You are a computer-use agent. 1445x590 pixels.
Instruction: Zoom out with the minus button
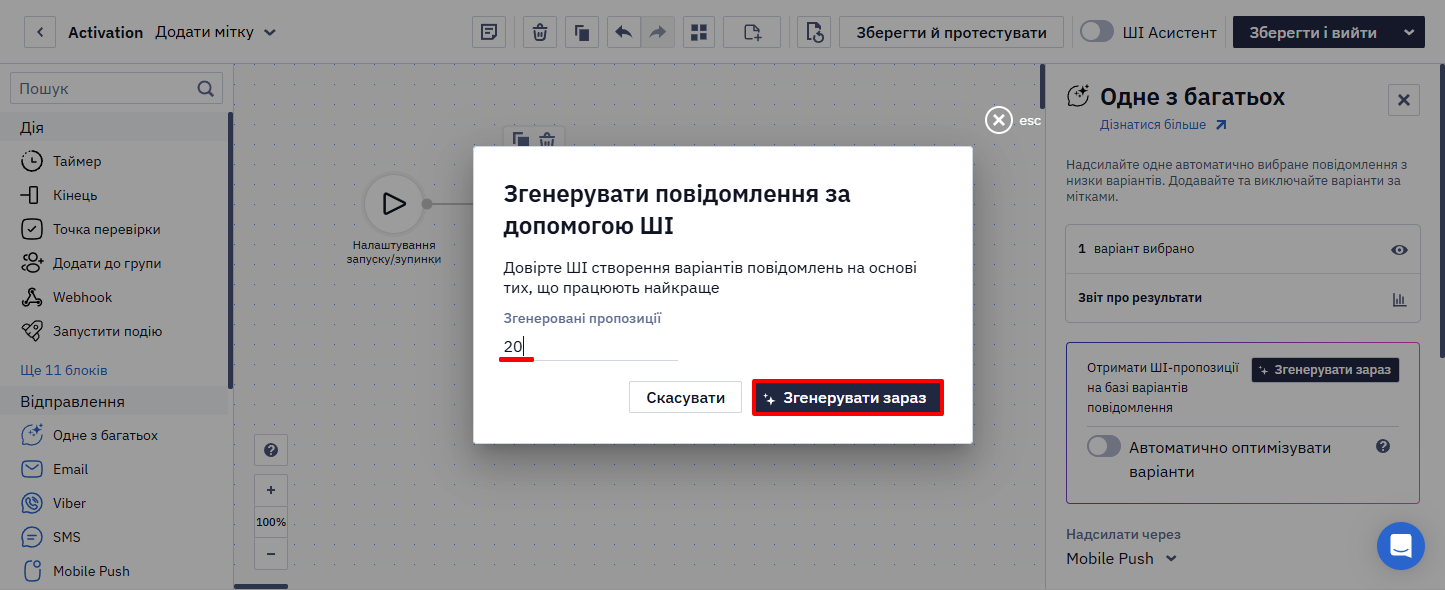pos(271,553)
